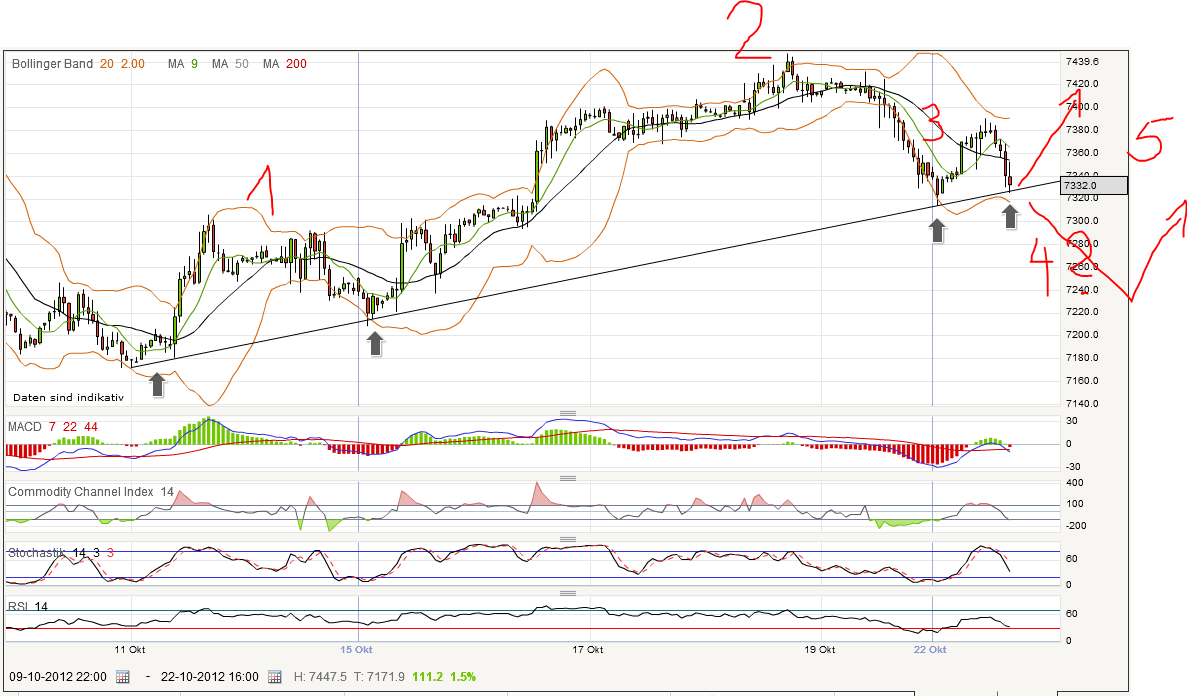Click the grey buy-signal arrow near 11 Okt
The width and height of the screenshot is (1187, 696).
tap(157, 383)
